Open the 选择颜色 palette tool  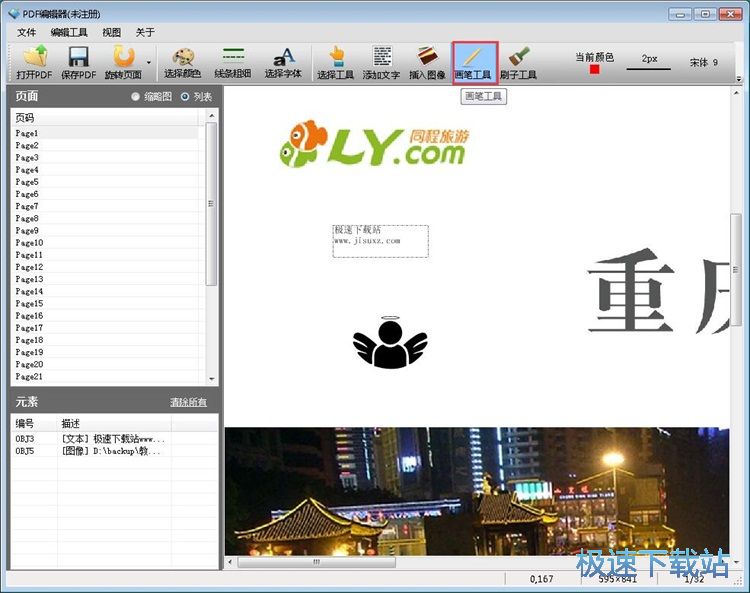pyautogui.click(x=182, y=62)
